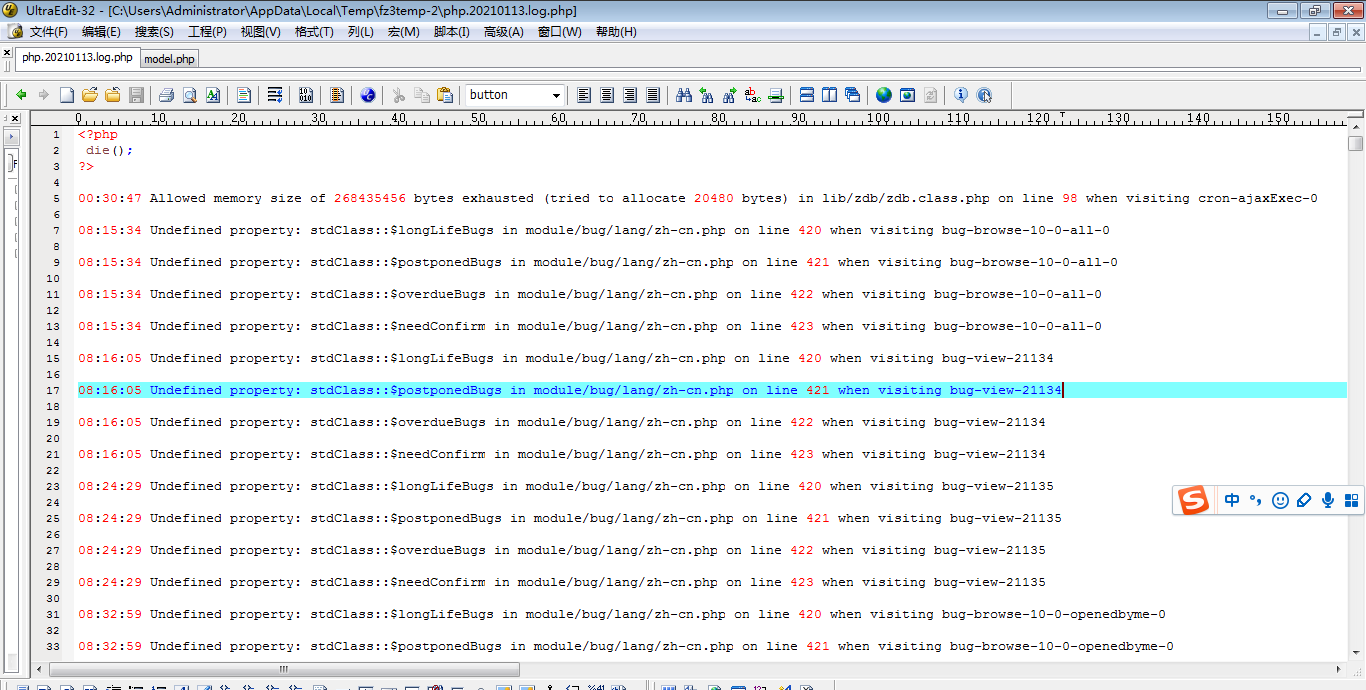Click the New File icon in toolbar
The width and height of the screenshot is (1366, 690).
click(x=67, y=95)
